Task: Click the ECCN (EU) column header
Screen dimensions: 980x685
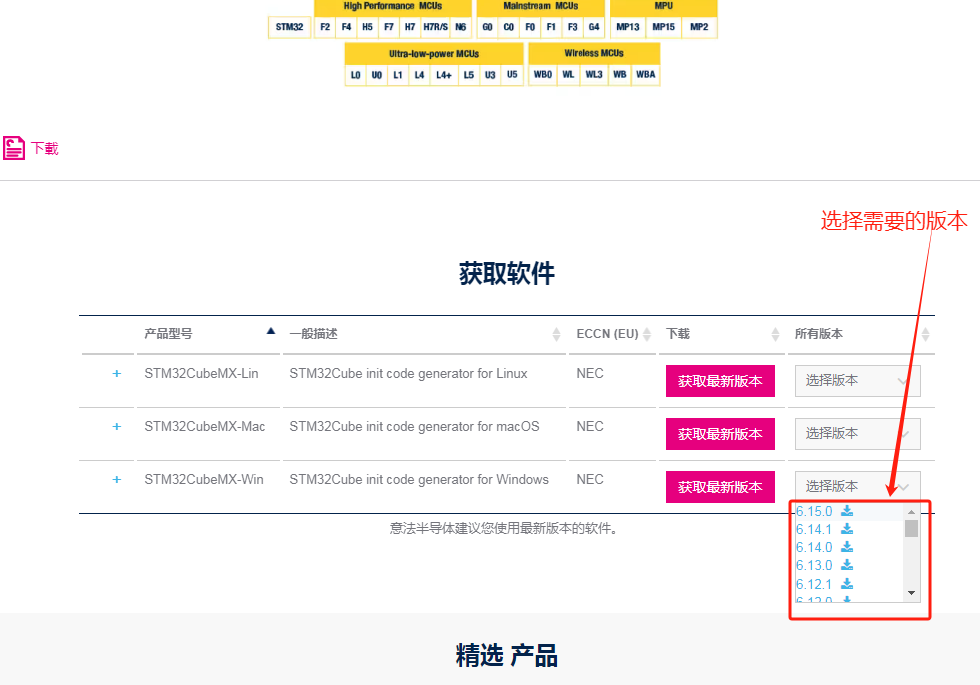Action: 607,334
